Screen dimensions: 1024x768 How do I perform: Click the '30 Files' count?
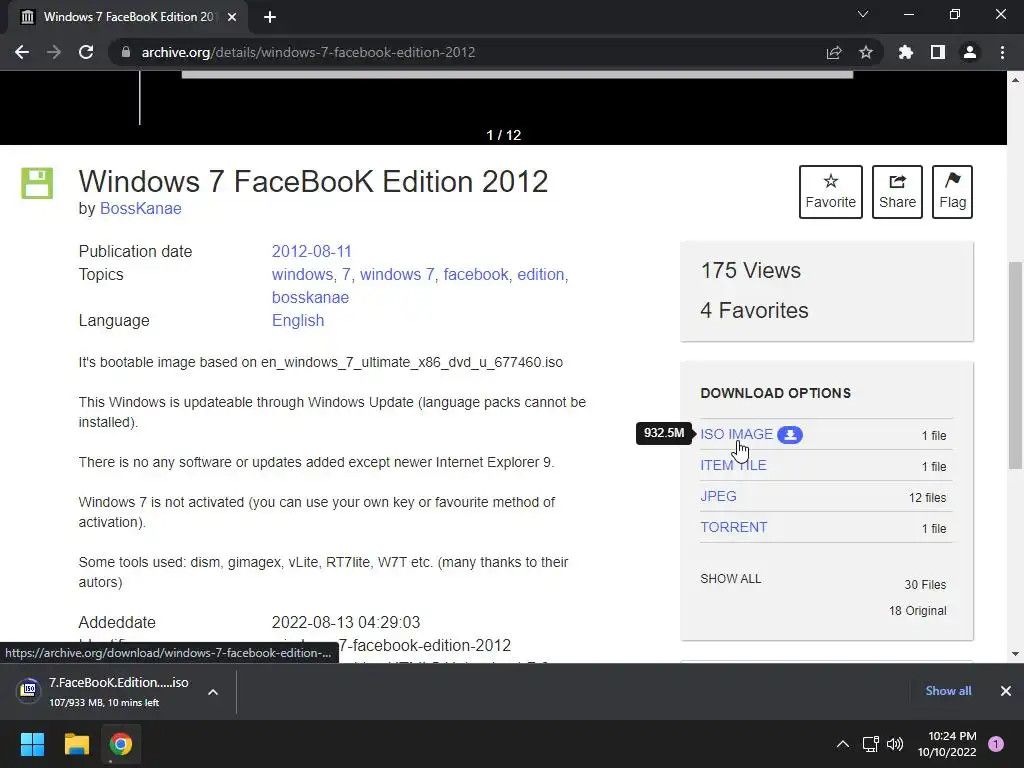point(925,584)
